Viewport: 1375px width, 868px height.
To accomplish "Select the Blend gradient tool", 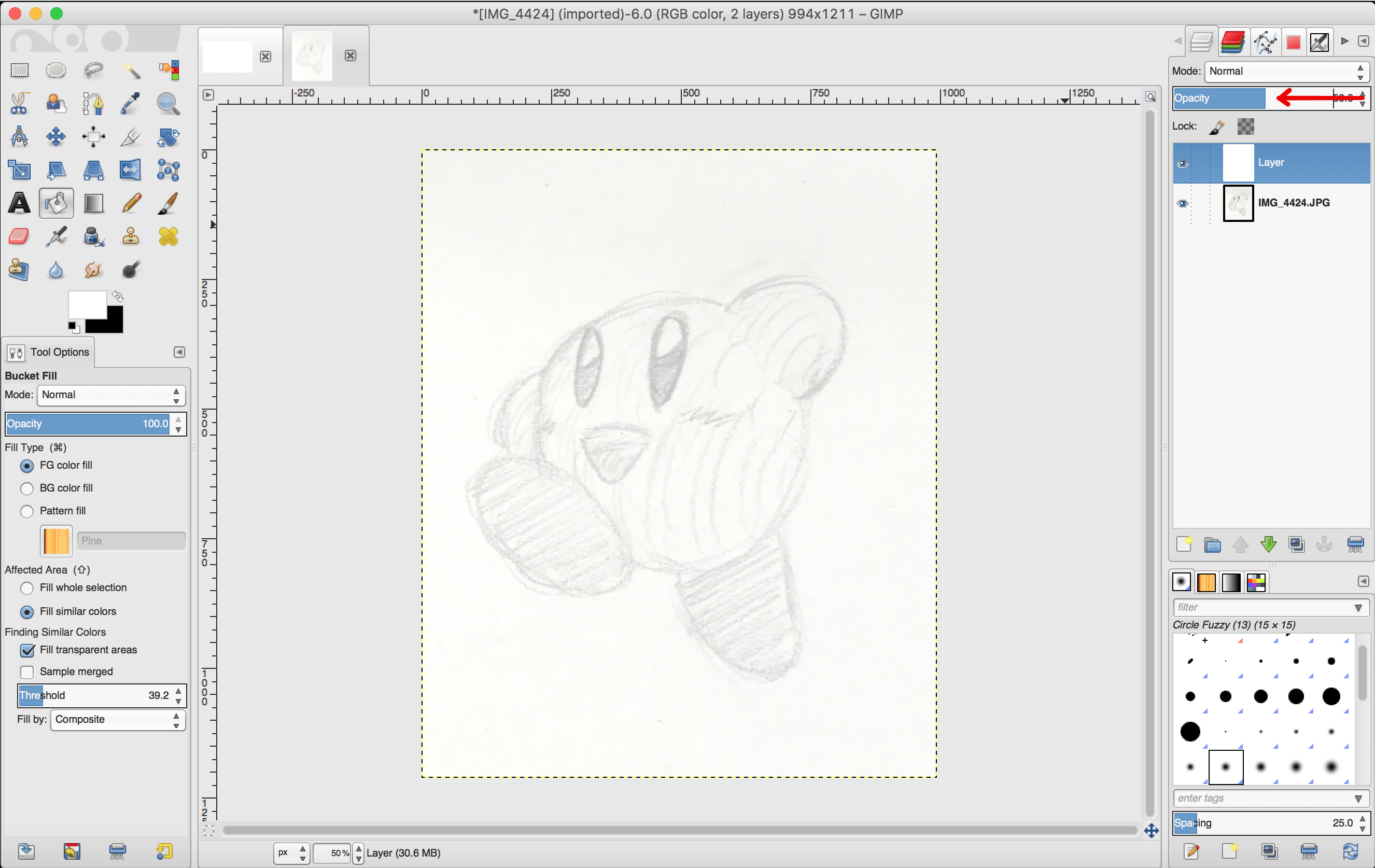I will pyautogui.click(x=93, y=203).
